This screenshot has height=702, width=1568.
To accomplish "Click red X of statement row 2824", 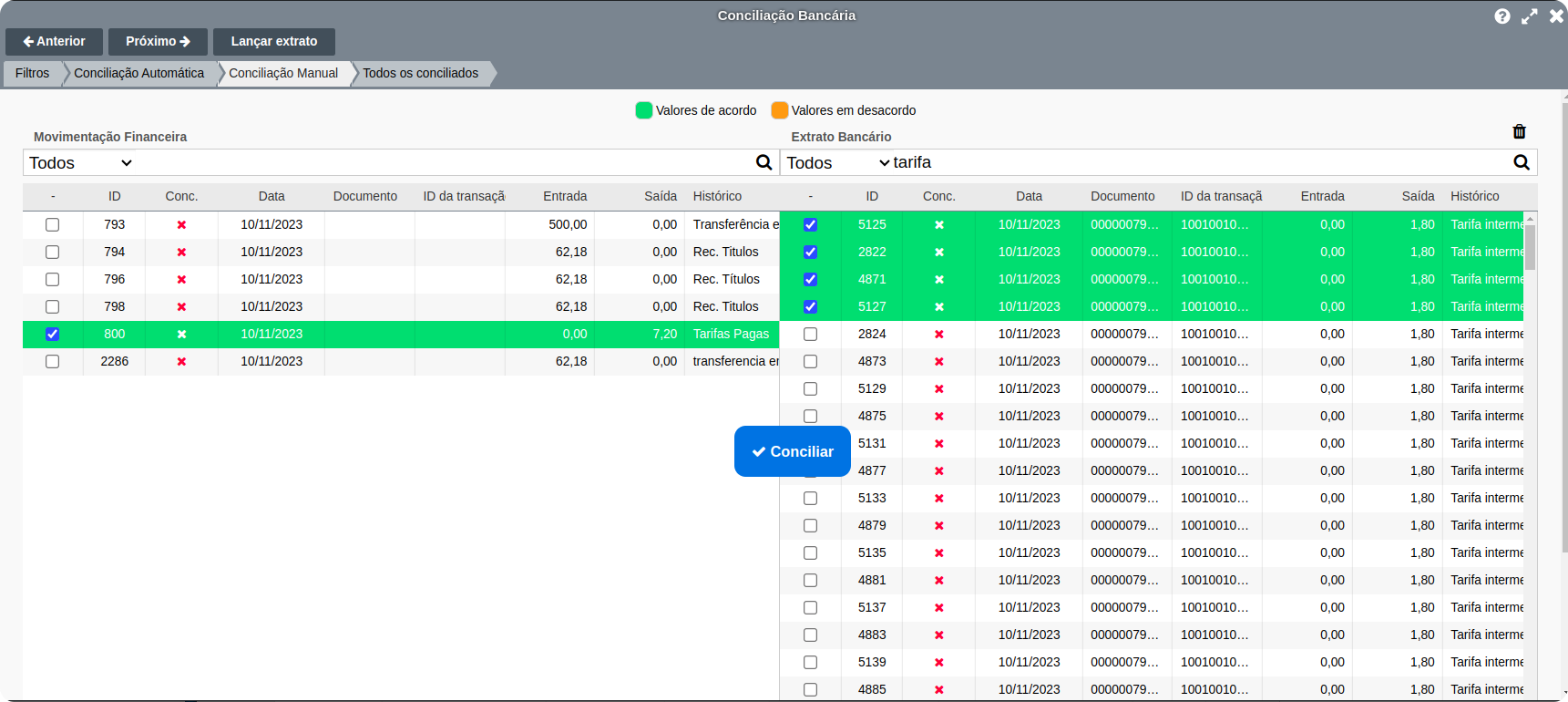I will click(939, 334).
